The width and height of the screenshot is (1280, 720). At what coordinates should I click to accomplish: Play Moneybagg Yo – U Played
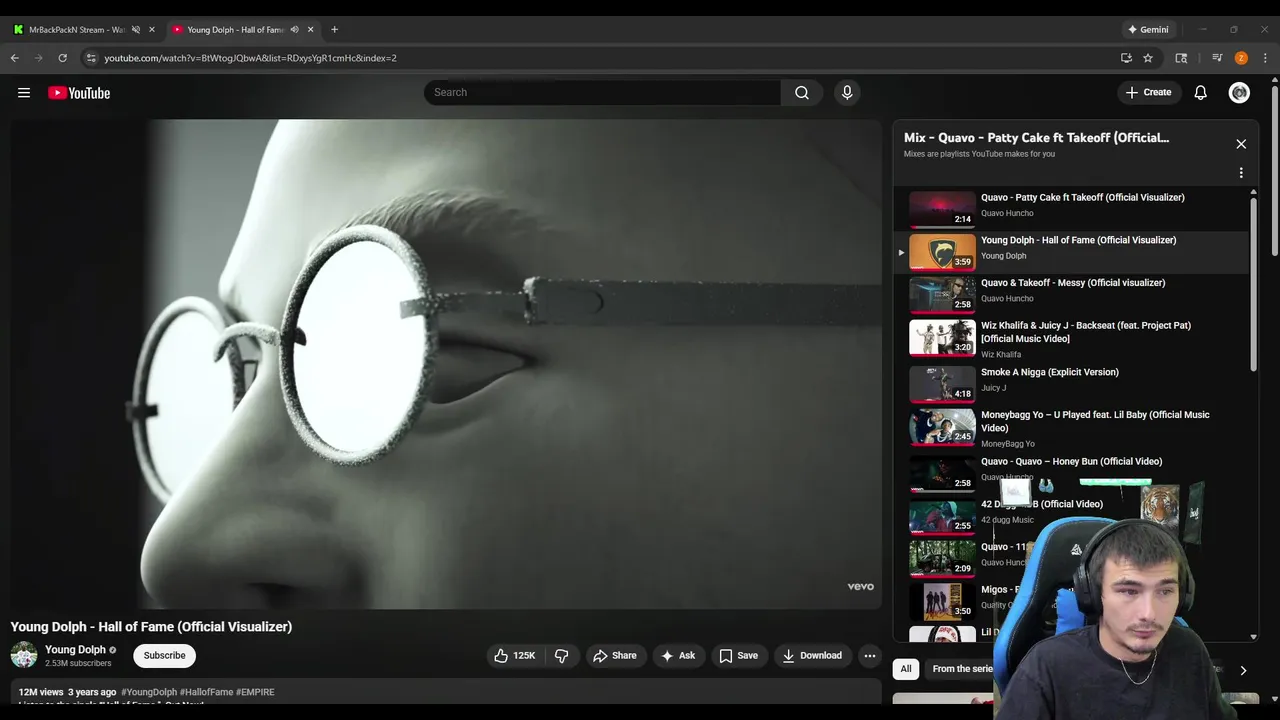pos(1072,427)
